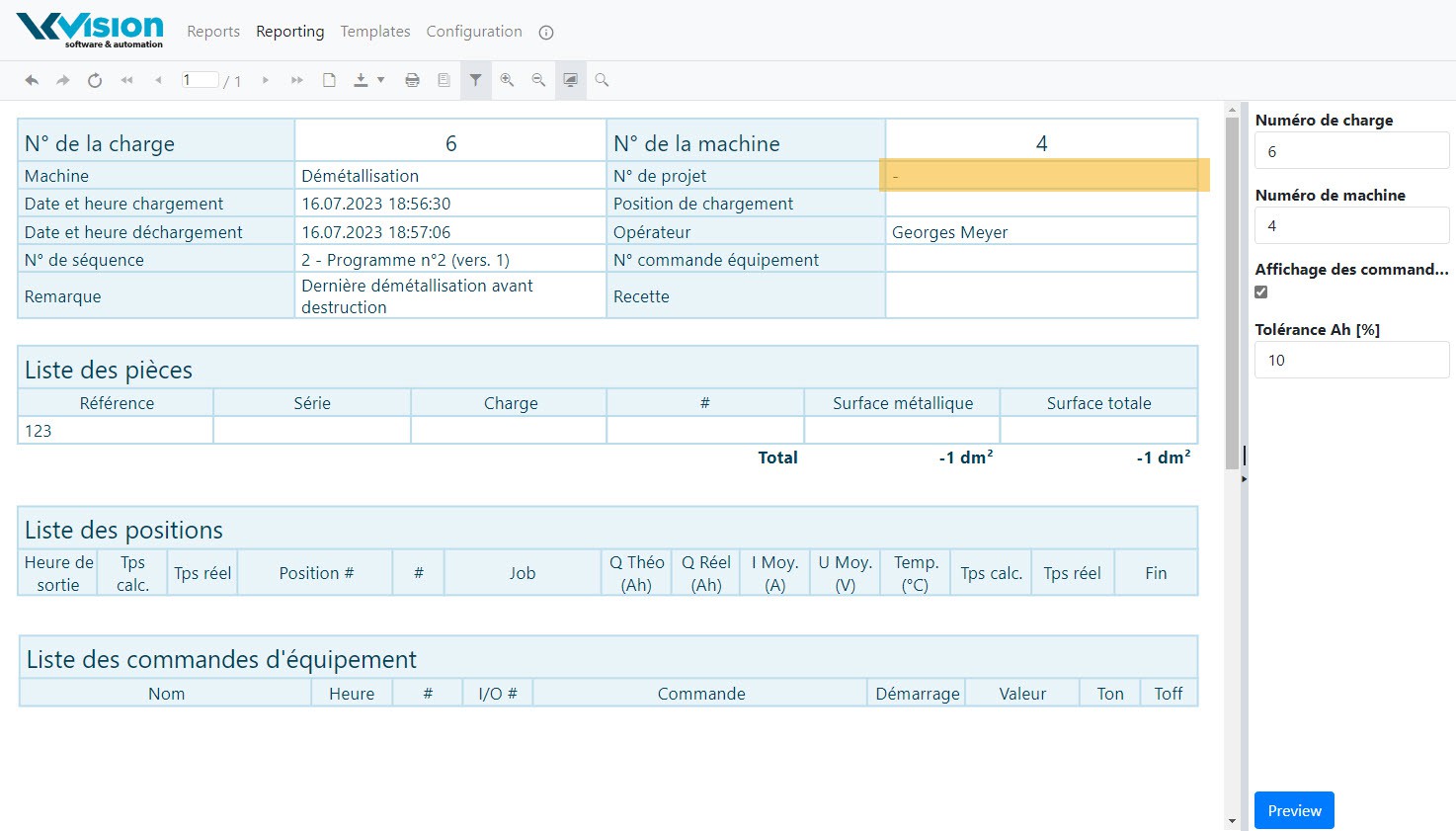Go to the last page of the report
The width and height of the screenshot is (1456, 831).
pos(296,80)
